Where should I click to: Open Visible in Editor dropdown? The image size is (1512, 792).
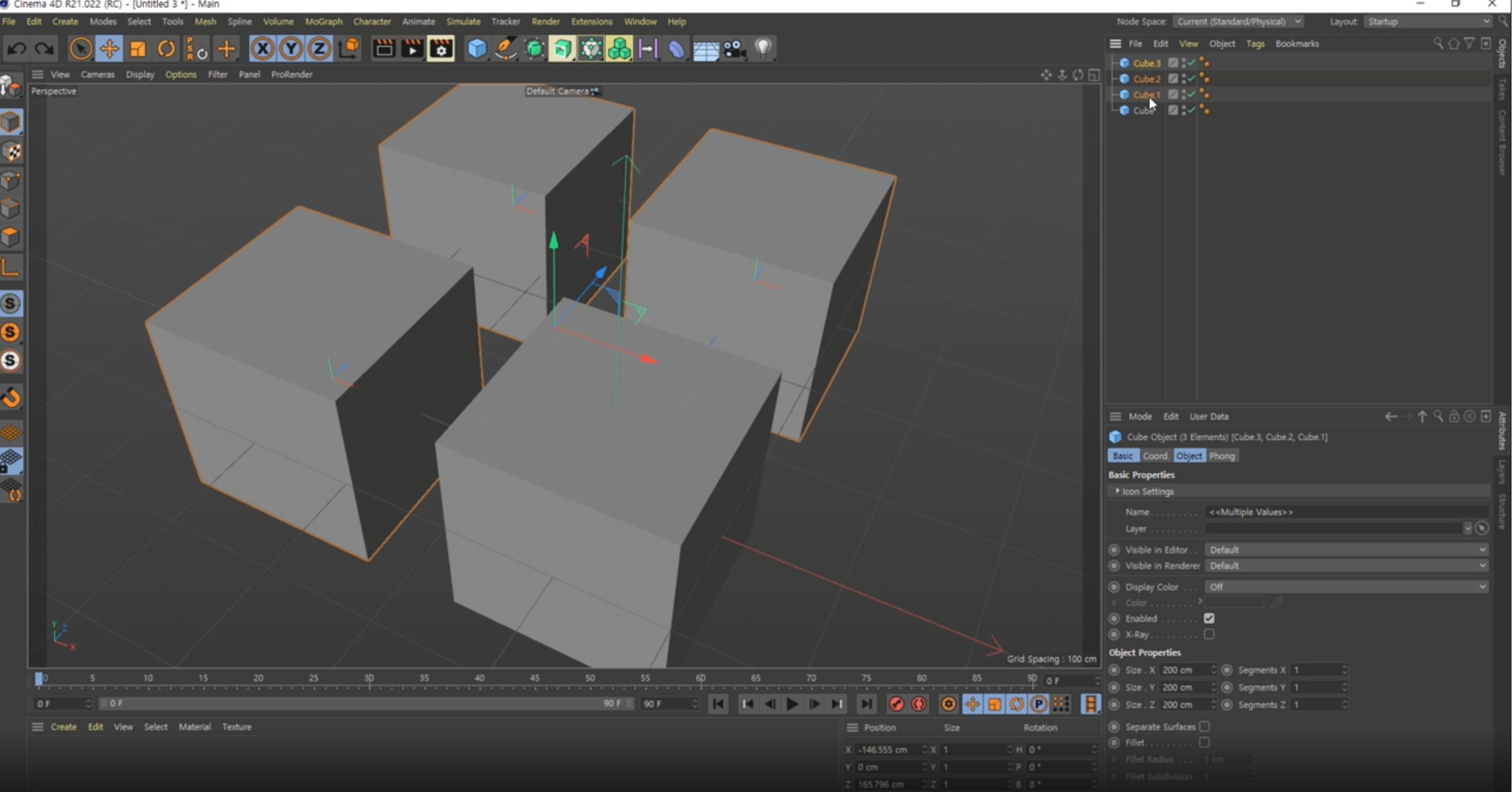(1347, 550)
